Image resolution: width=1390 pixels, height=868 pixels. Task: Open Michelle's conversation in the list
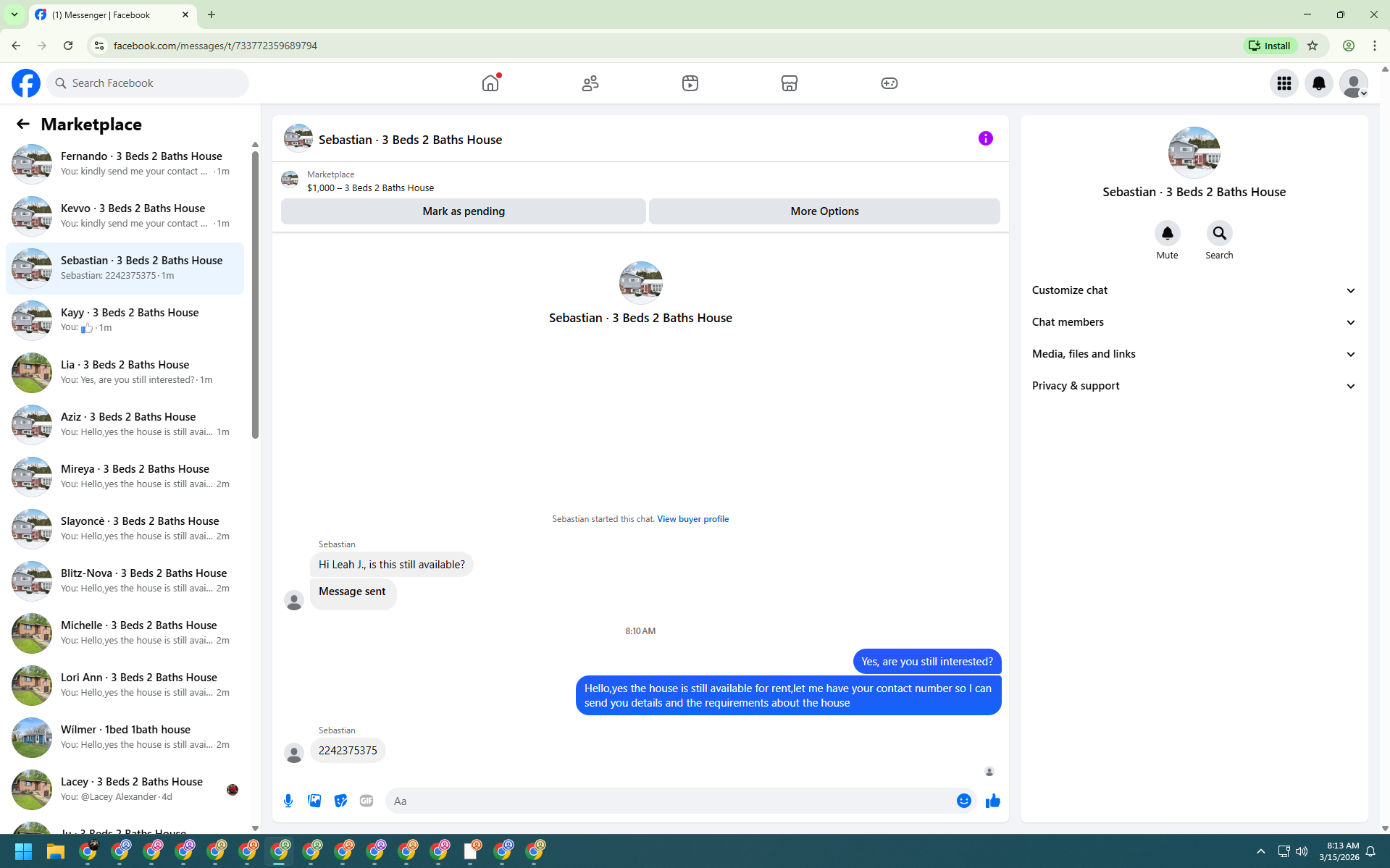coord(125,633)
